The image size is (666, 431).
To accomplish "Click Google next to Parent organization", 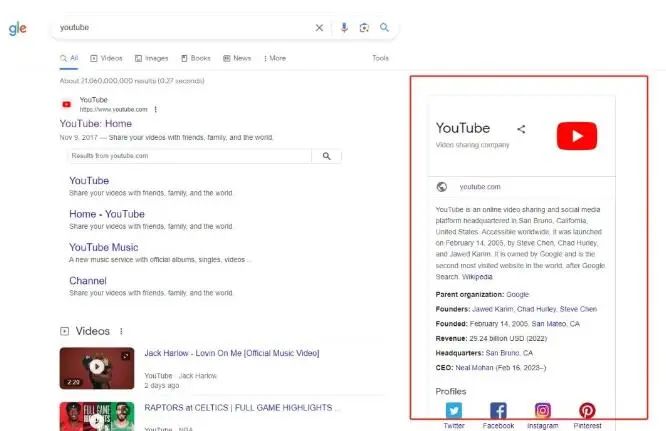I will tap(517, 294).
